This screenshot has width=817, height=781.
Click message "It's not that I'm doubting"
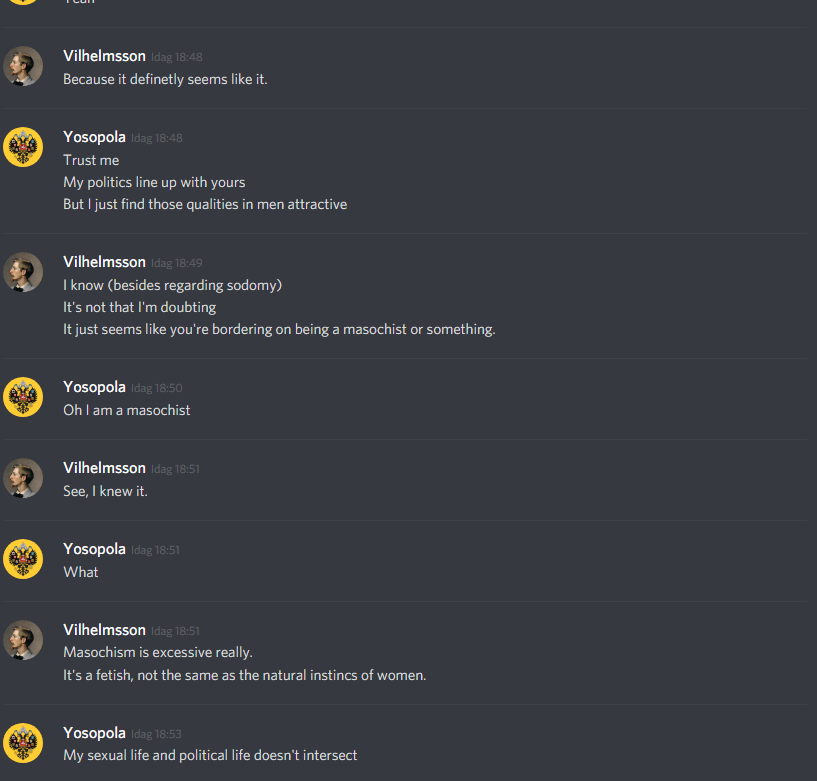(140, 307)
